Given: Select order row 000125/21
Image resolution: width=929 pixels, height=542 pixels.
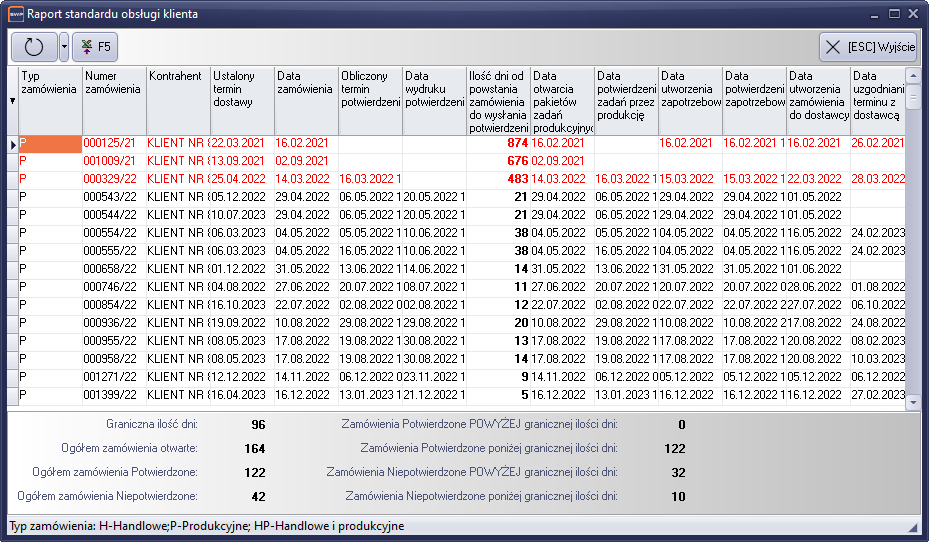Looking at the screenshot, I should click(113, 144).
